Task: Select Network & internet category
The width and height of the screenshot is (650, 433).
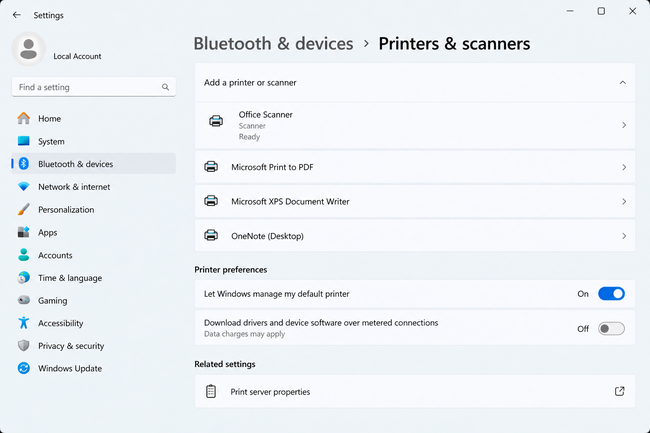Action: tap(94, 186)
